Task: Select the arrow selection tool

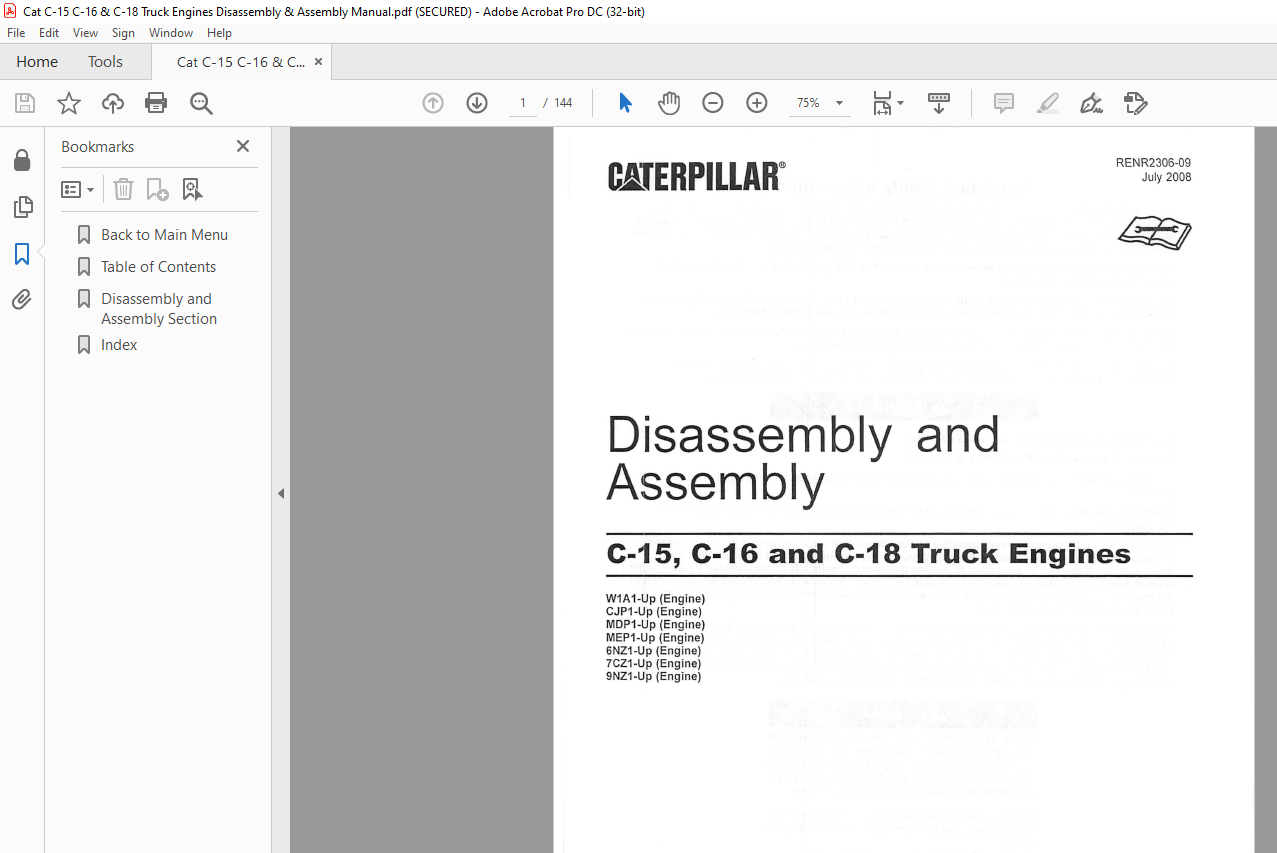Action: 625,103
